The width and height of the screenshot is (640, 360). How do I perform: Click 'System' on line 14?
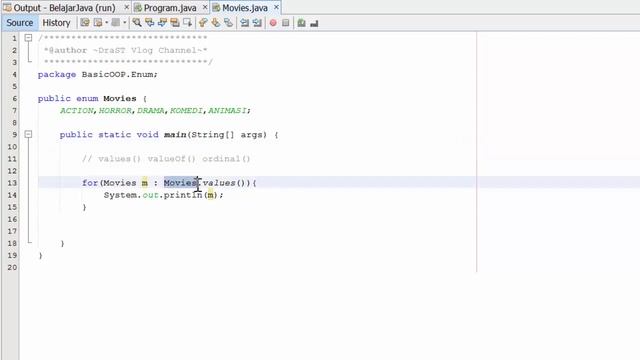pos(120,195)
